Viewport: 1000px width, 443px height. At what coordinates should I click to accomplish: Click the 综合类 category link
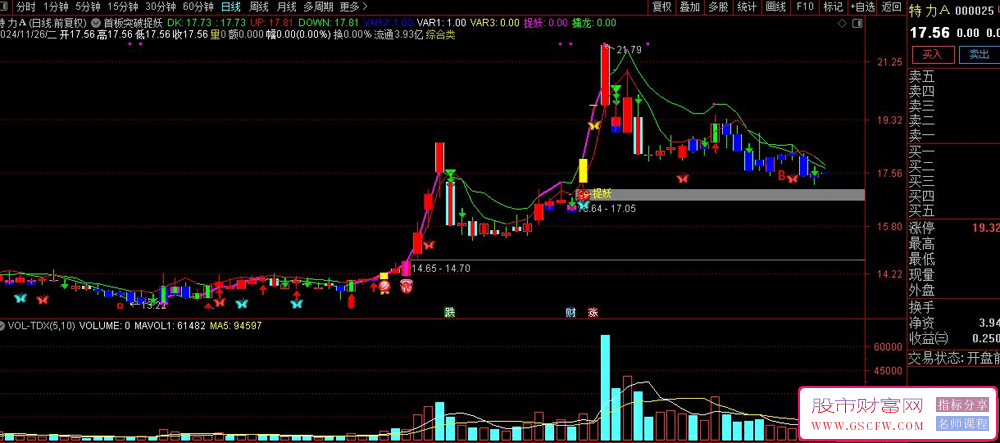click(x=441, y=34)
